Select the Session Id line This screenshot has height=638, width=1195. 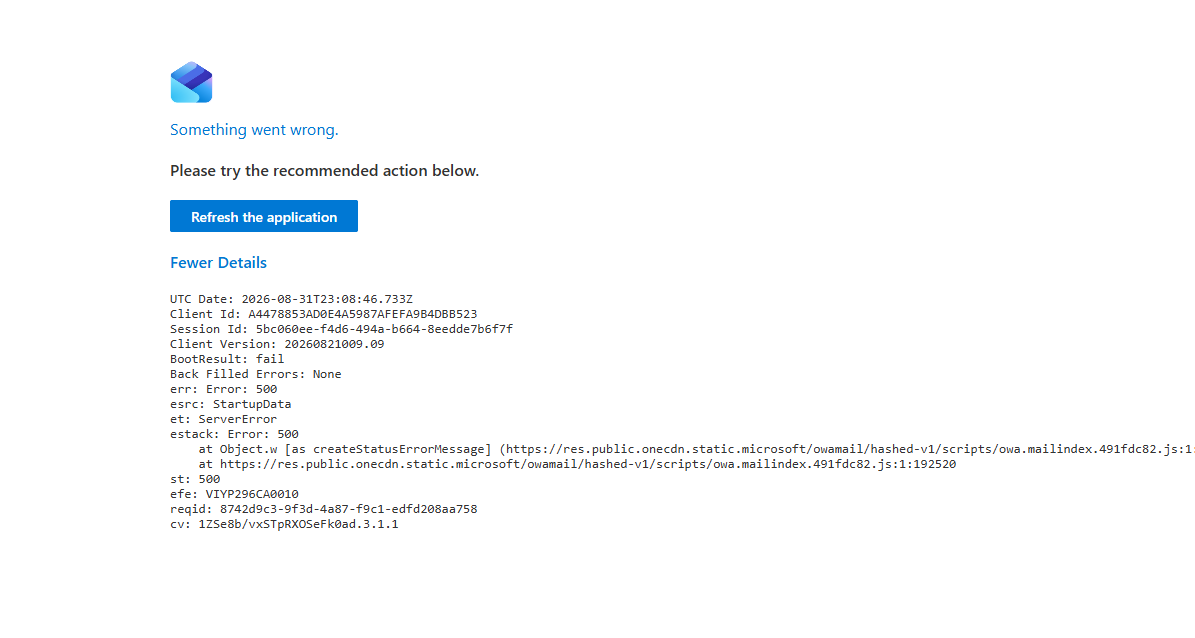tap(341, 329)
